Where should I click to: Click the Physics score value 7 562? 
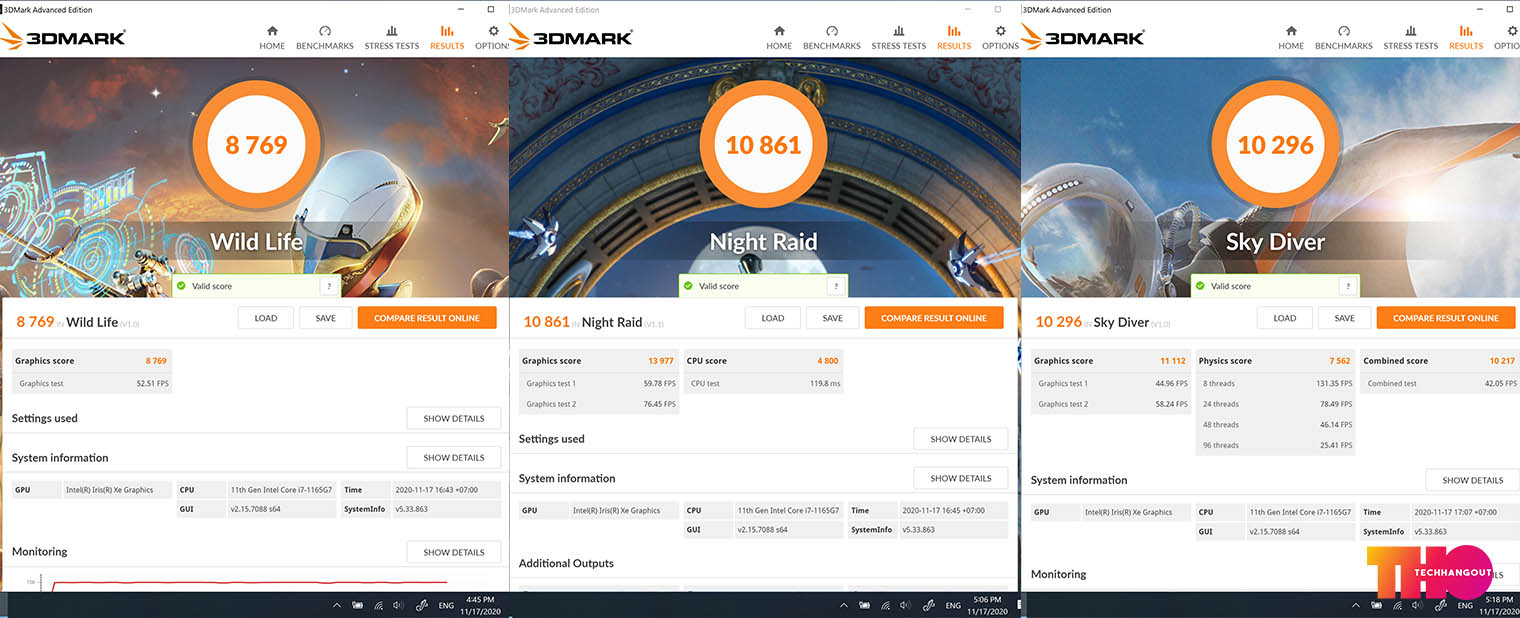pyautogui.click(x=1341, y=361)
